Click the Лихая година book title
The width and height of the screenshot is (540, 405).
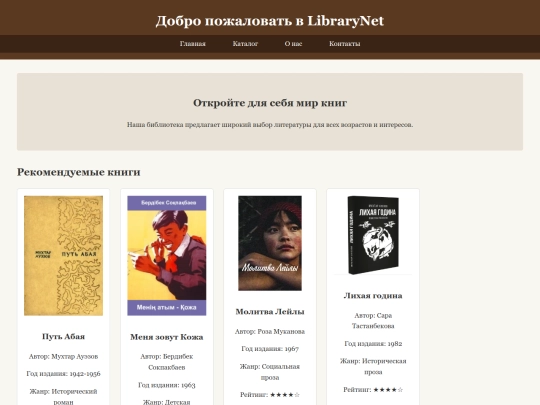pyautogui.click(x=373, y=295)
